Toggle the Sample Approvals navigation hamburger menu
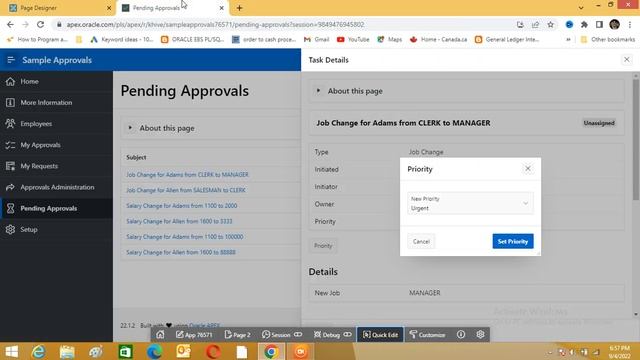This screenshot has height=360, width=640. pos(11,60)
